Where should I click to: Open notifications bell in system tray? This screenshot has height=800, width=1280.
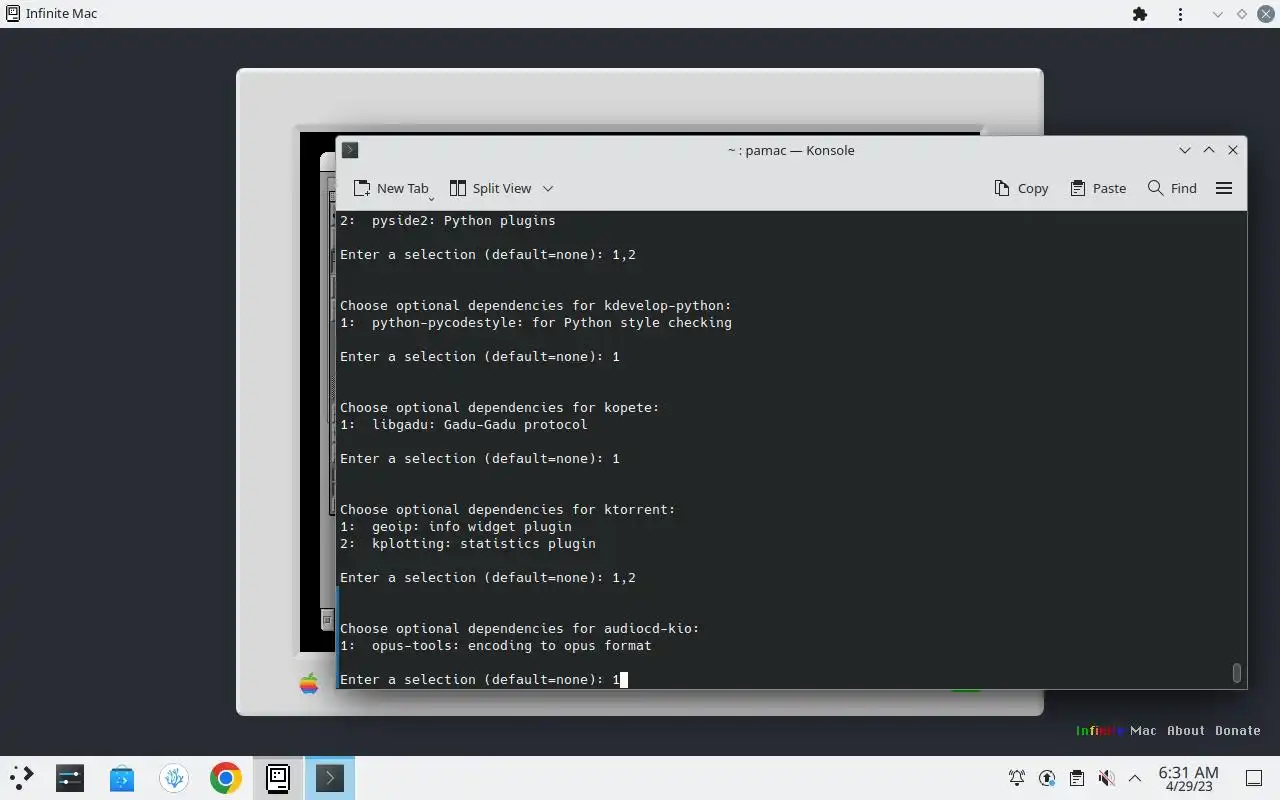tap(1017, 778)
